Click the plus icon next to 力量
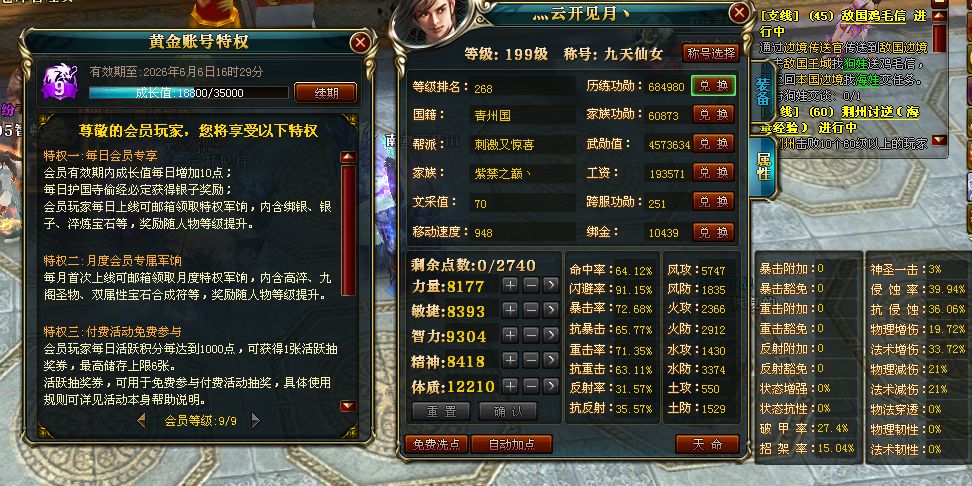 pos(510,286)
